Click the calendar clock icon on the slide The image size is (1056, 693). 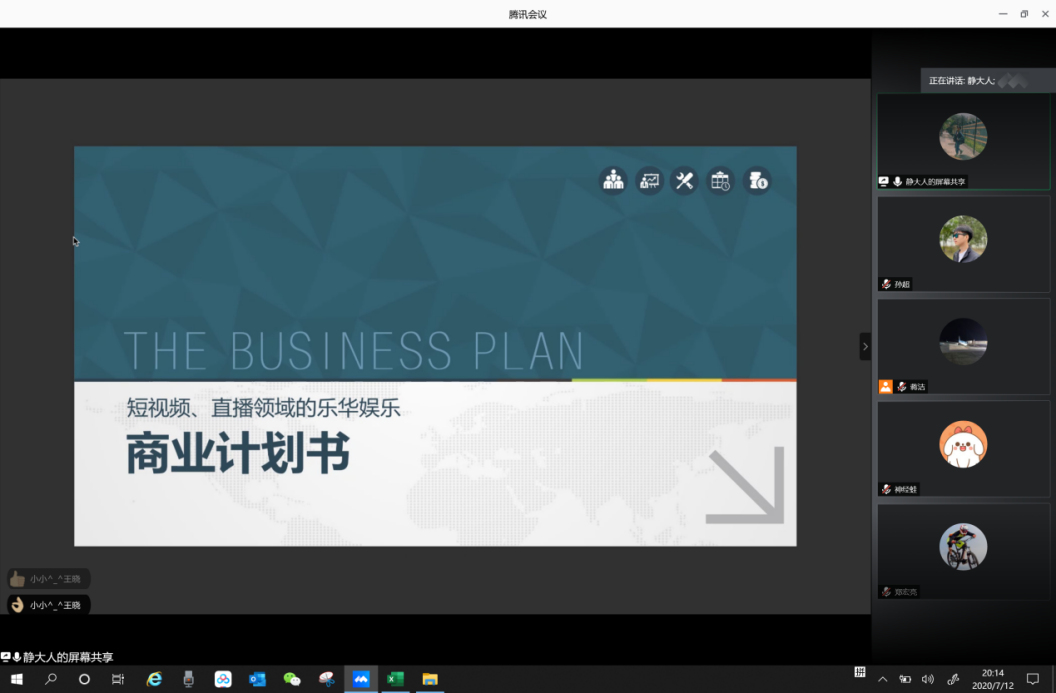coord(720,180)
